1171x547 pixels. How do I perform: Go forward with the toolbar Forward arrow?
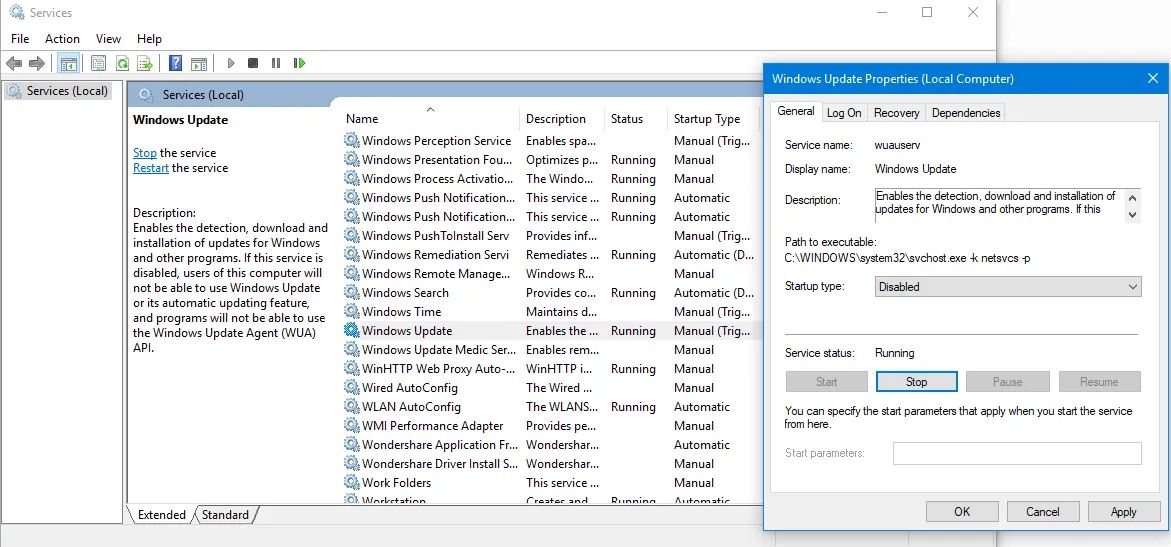37,64
